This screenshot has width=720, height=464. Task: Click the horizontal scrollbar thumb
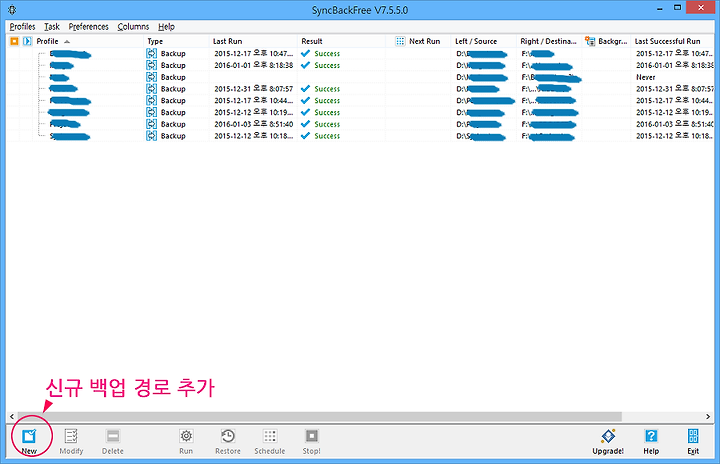pos(320,417)
